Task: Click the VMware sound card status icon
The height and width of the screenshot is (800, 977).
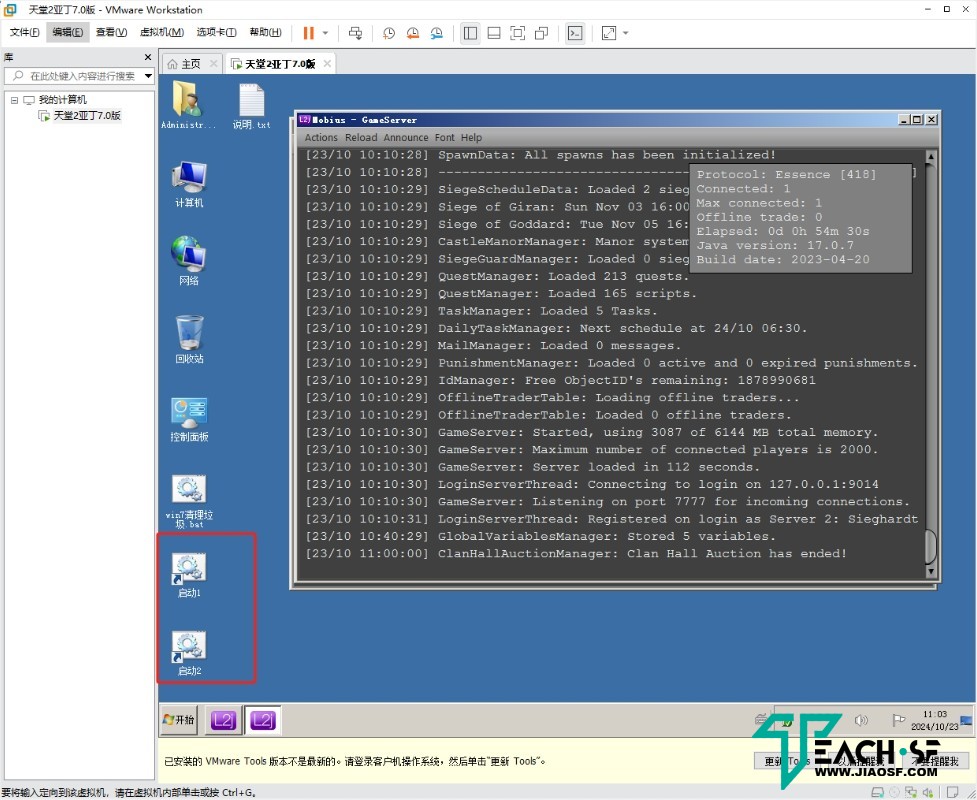Action: pyautogui.click(x=928, y=793)
